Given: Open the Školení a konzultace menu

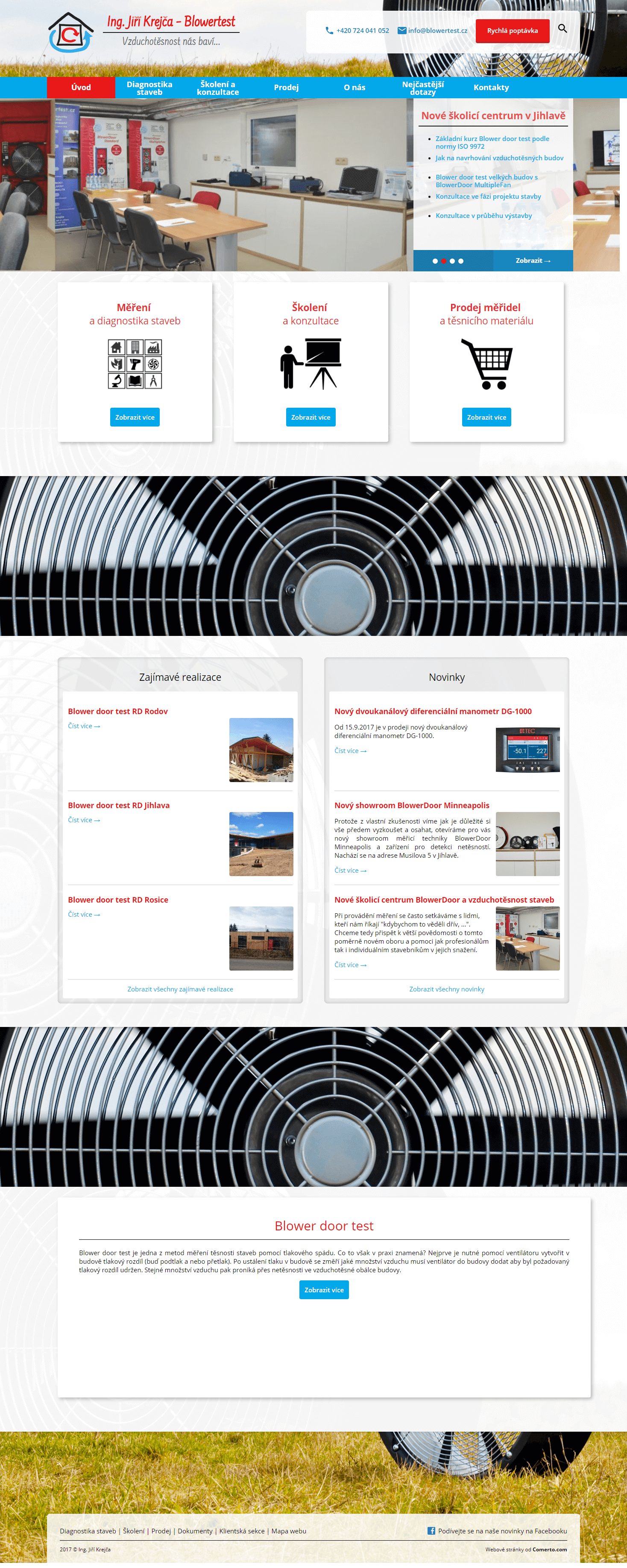Looking at the screenshot, I should [218, 88].
